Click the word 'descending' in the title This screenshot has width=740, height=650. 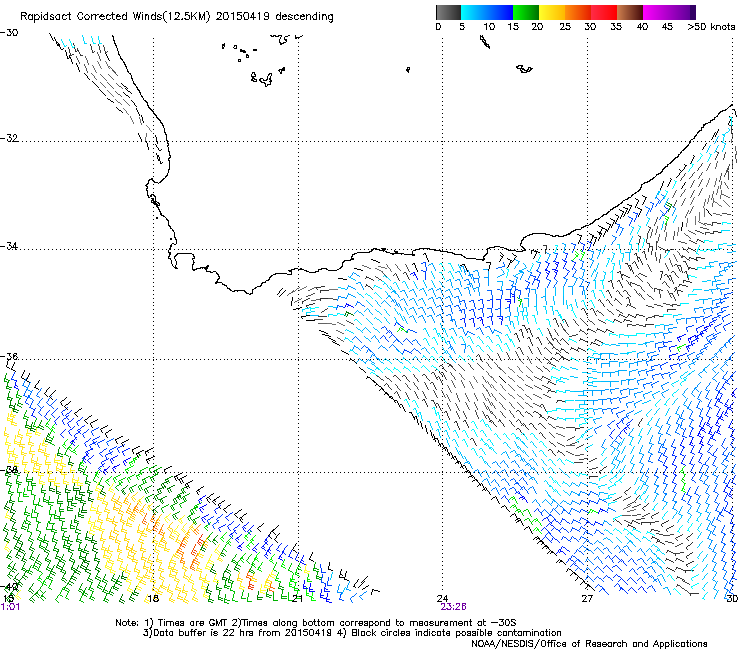pyautogui.click(x=304, y=17)
